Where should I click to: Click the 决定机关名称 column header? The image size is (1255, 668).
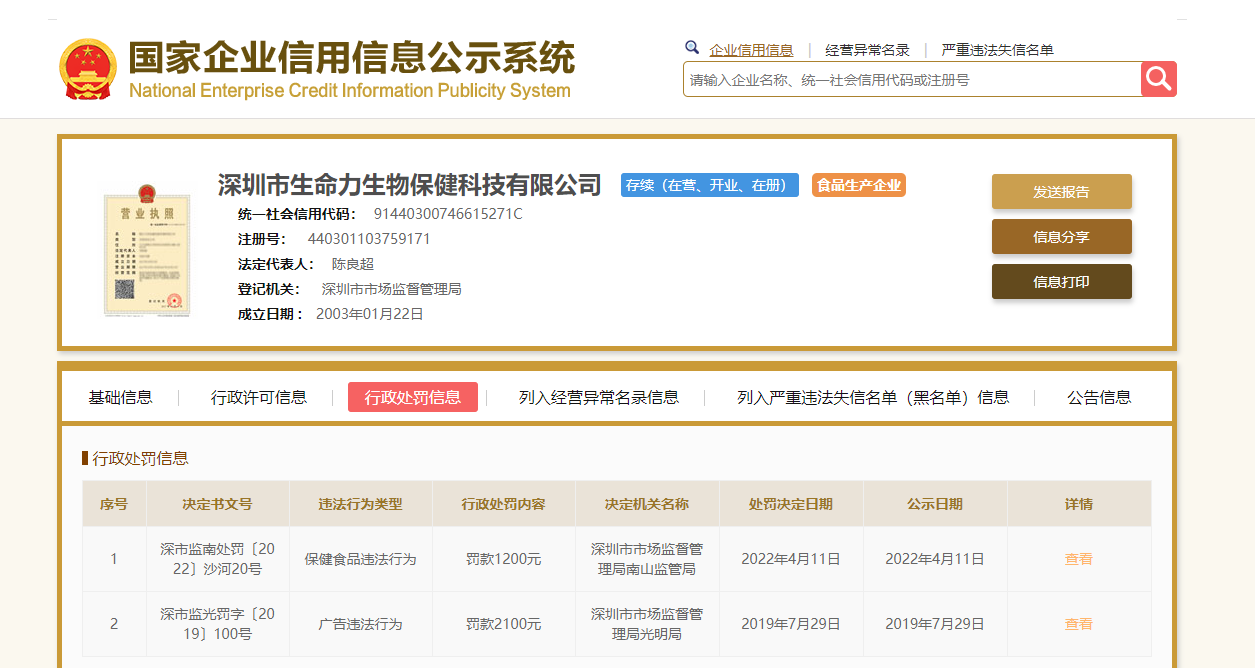point(647,504)
